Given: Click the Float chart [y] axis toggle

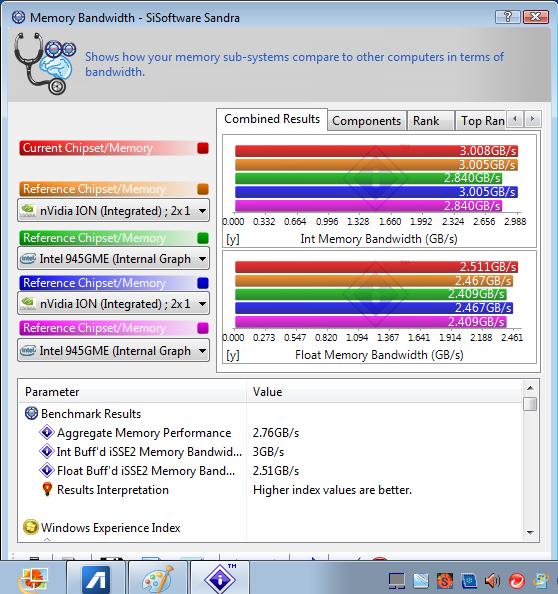Looking at the screenshot, I should tap(233, 355).
